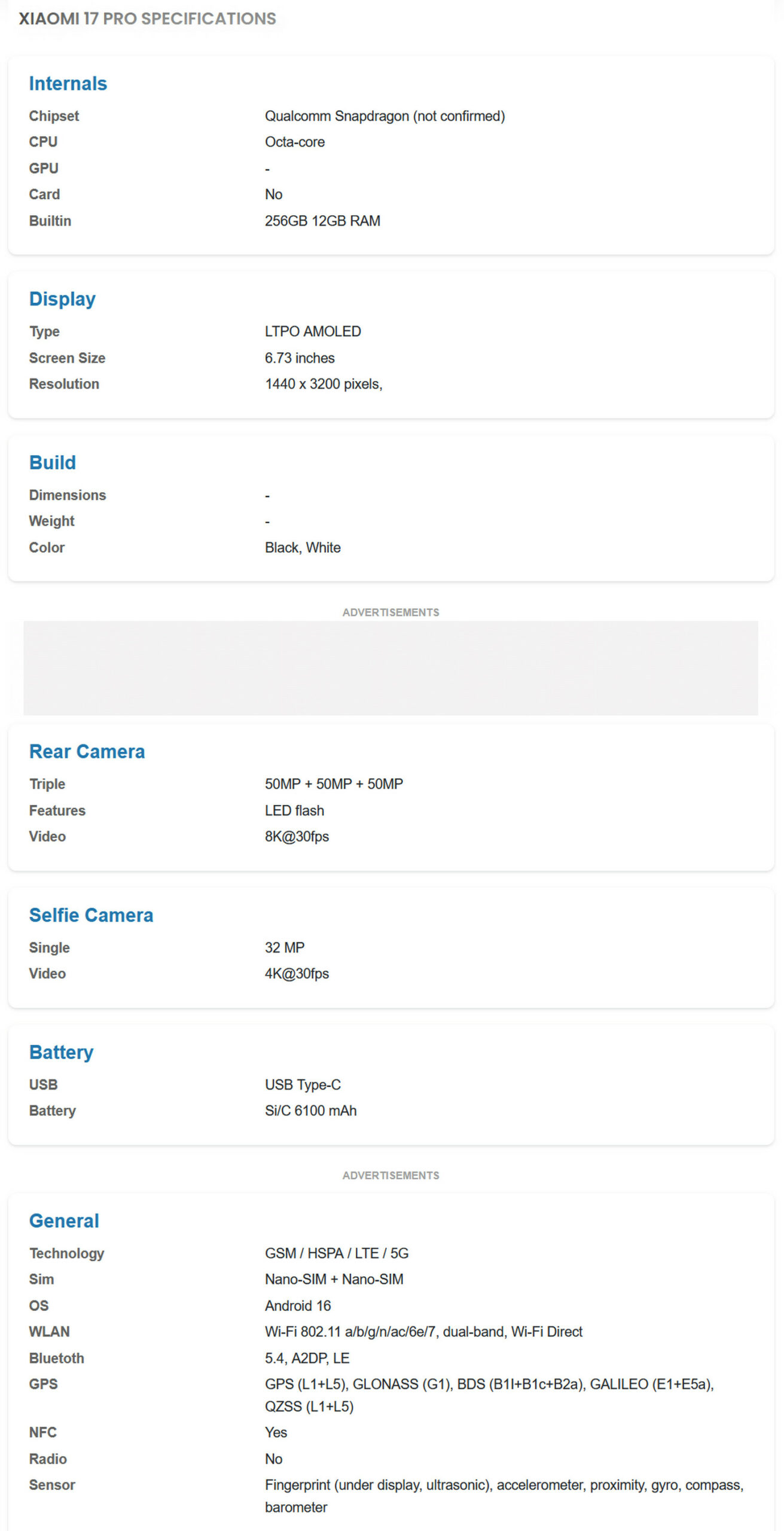The image size is (784, 1531).
Task: Click the grey advertisement banner
Action: point(391,667)
